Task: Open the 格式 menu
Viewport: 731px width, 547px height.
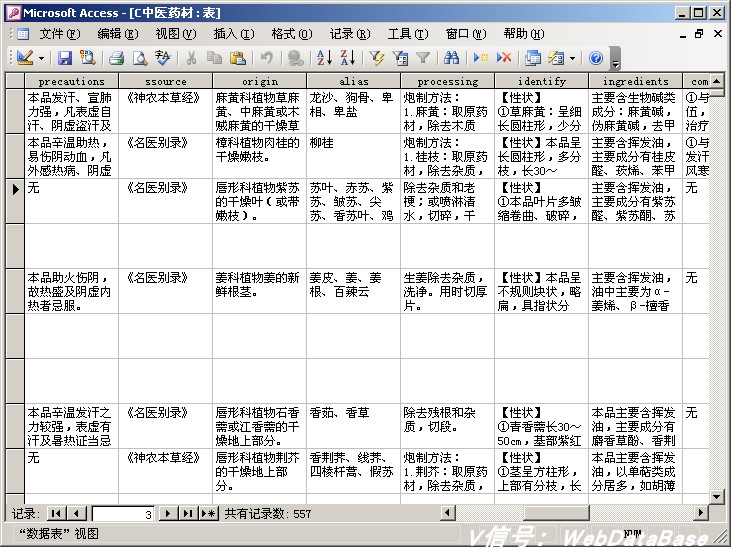Action: 292,34
